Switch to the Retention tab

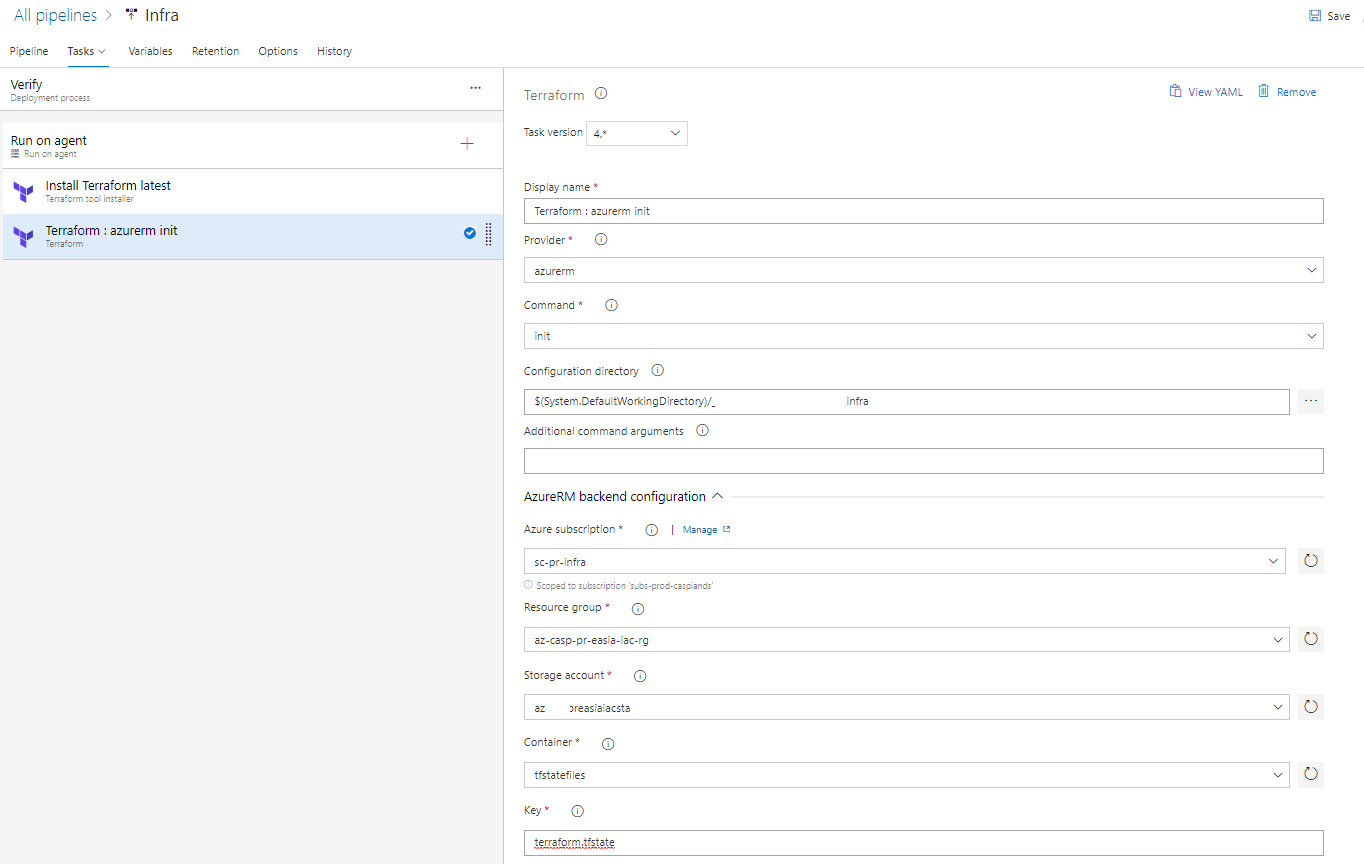pos(216,51)
